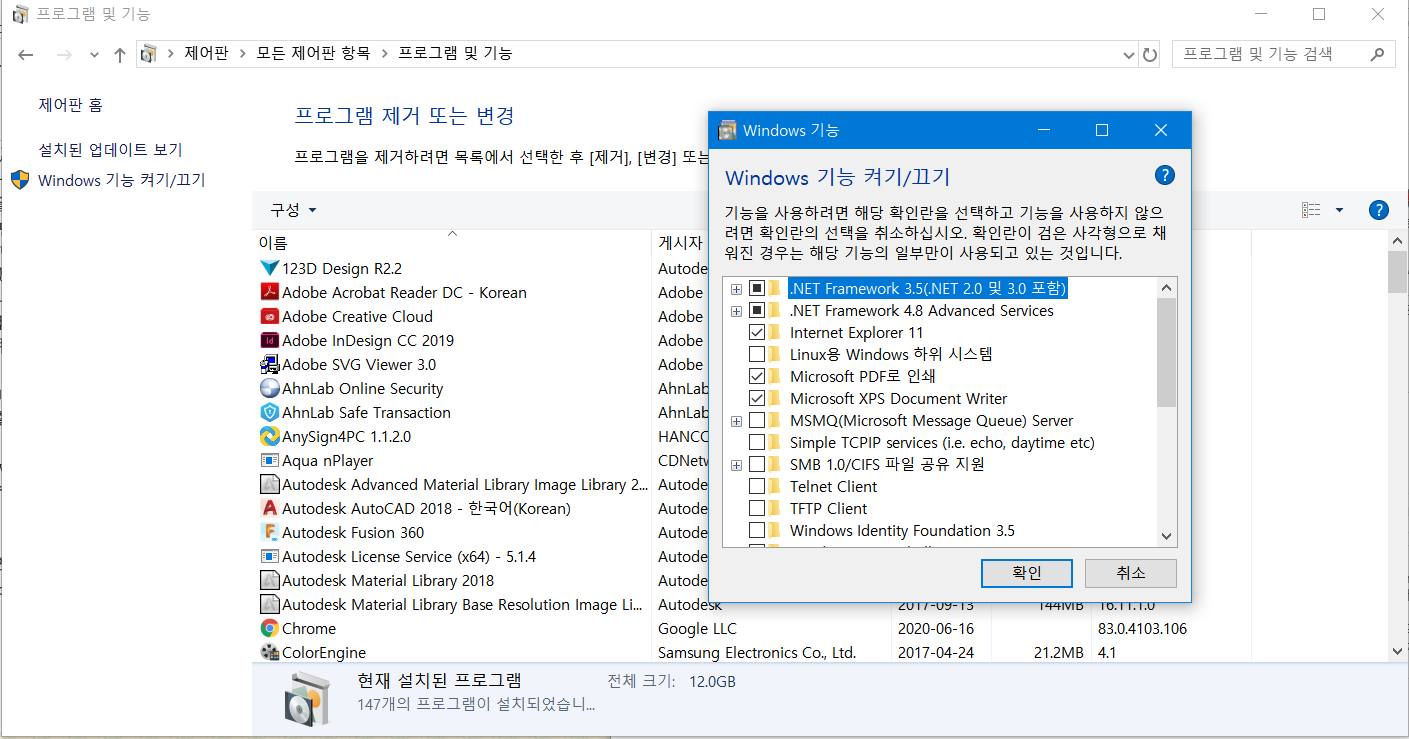The image size is (1409, 739).
Task: Click the Adobe InDesign CC 2019 icon
Action: (x=269, y=340)
